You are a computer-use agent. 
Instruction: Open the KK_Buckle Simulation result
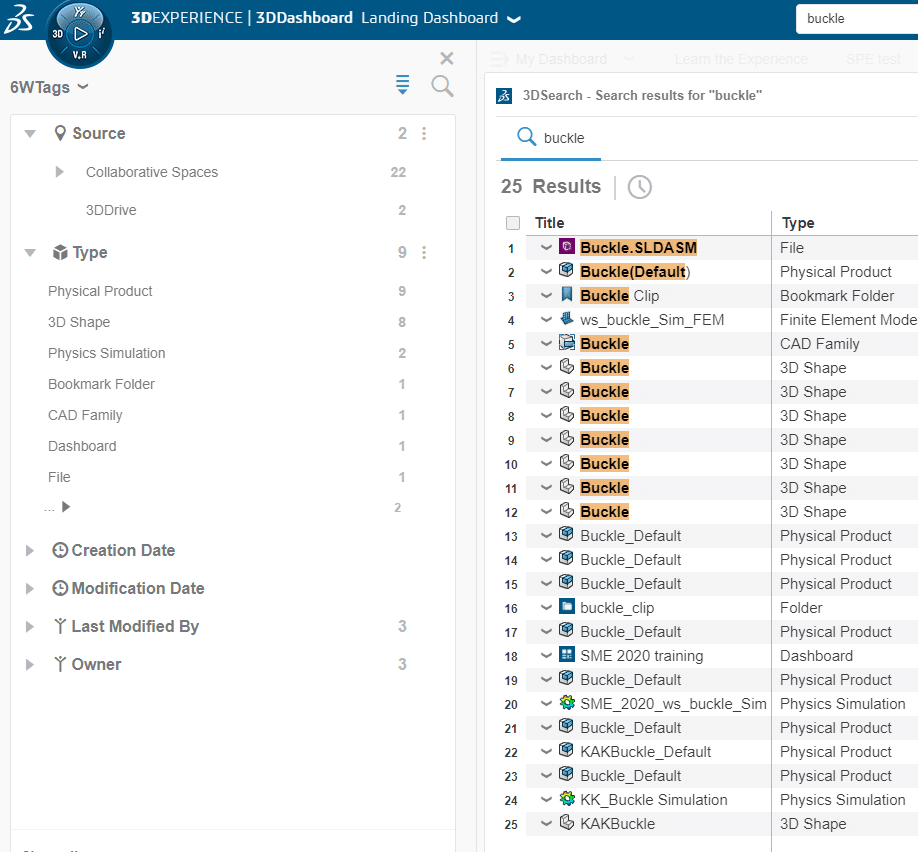653,800
